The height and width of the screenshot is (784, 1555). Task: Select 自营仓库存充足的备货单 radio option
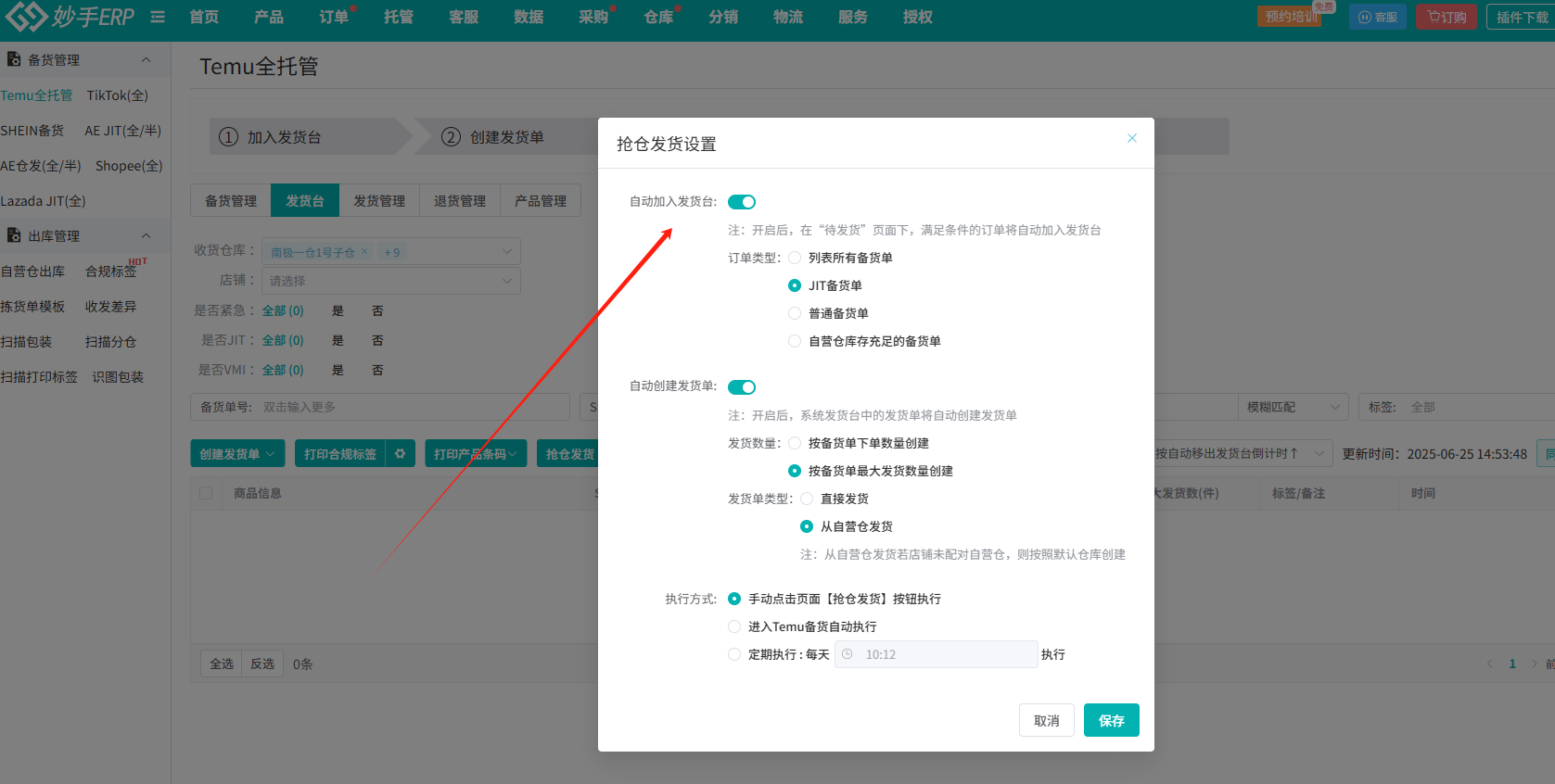tap(795, 341)
